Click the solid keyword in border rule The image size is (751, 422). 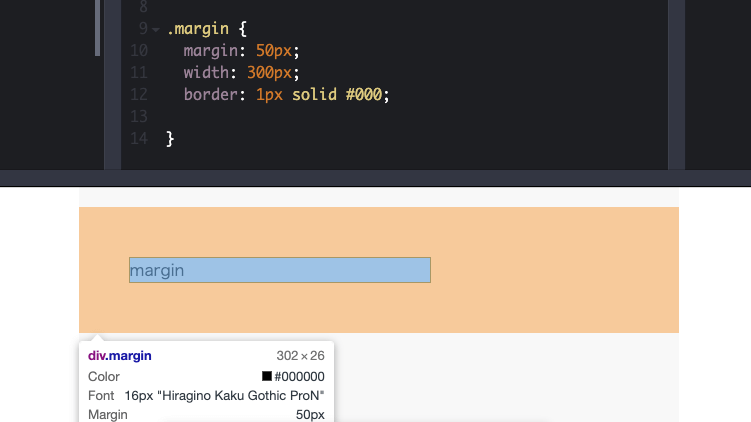(x=313, y=95)
